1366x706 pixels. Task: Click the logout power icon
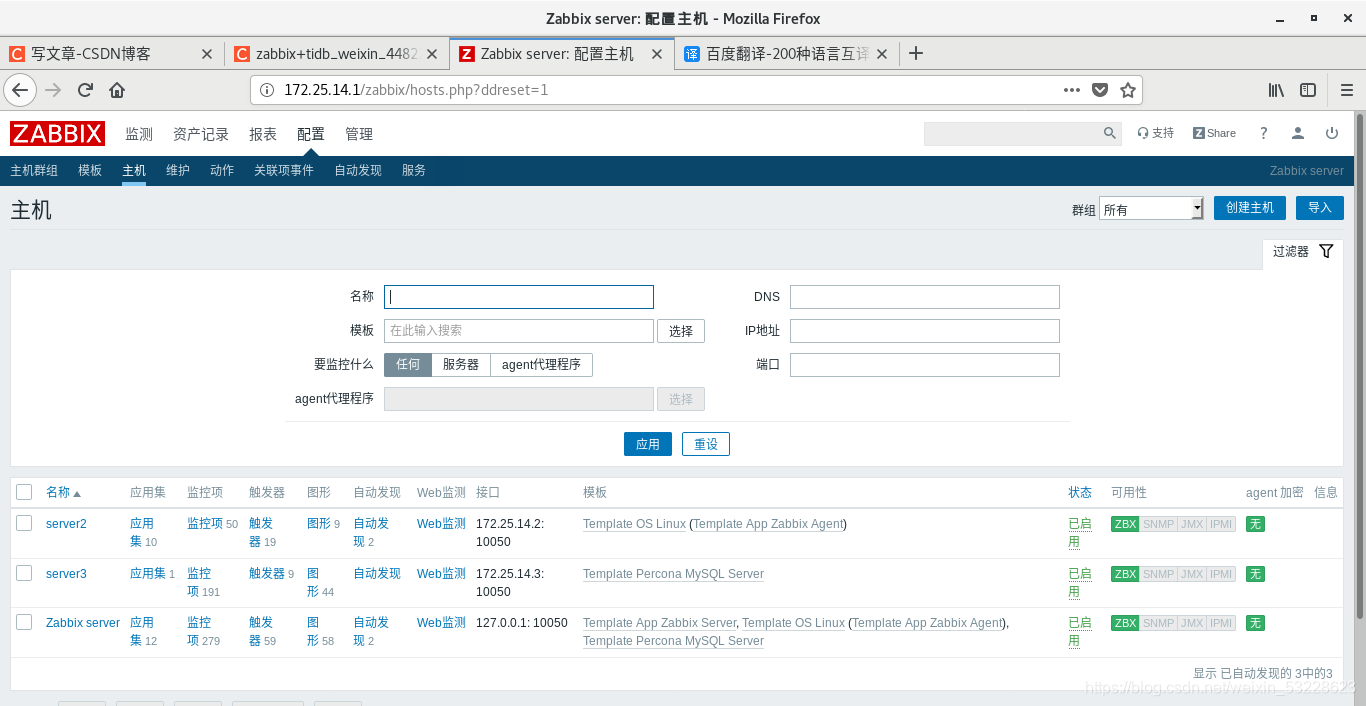tap(1332, 133)
